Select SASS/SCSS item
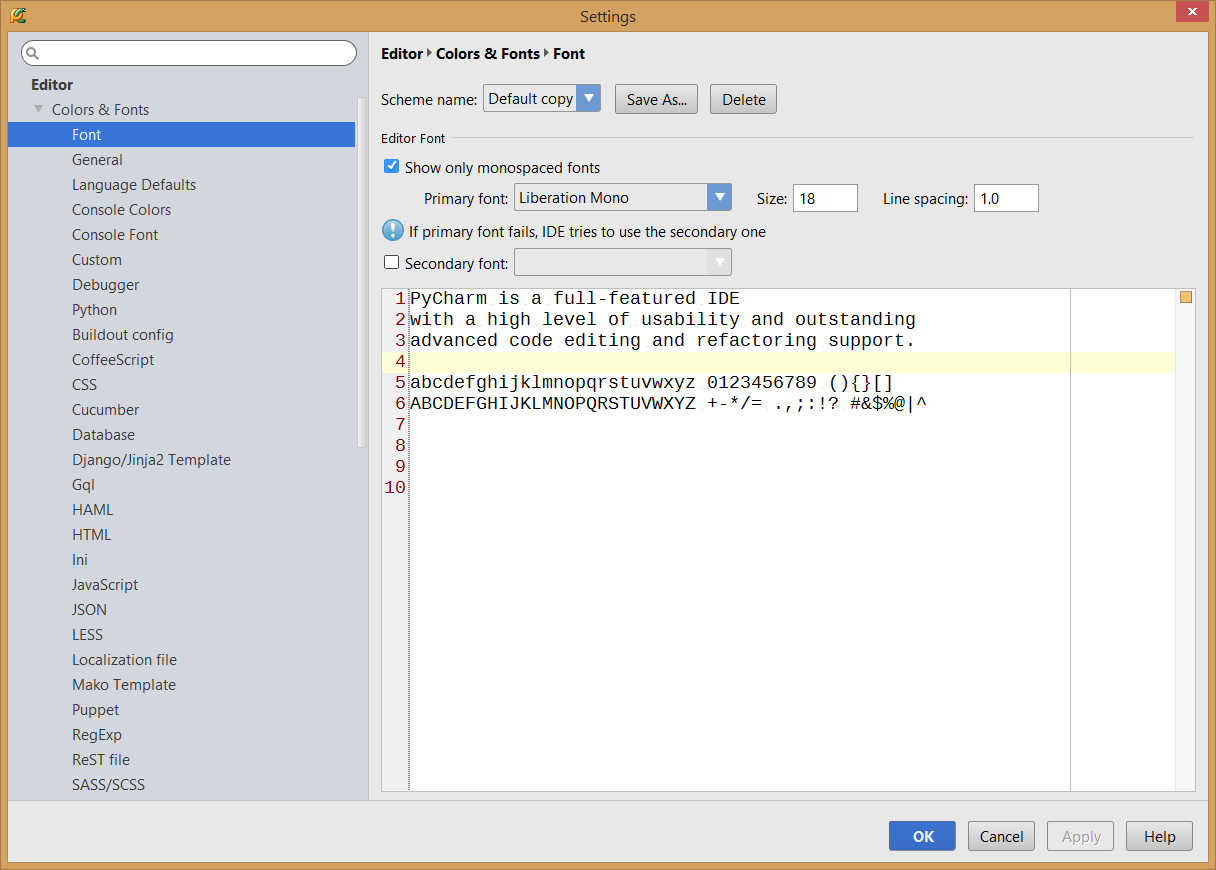Screen dimensions: 1216x870 tap(108, 784)
